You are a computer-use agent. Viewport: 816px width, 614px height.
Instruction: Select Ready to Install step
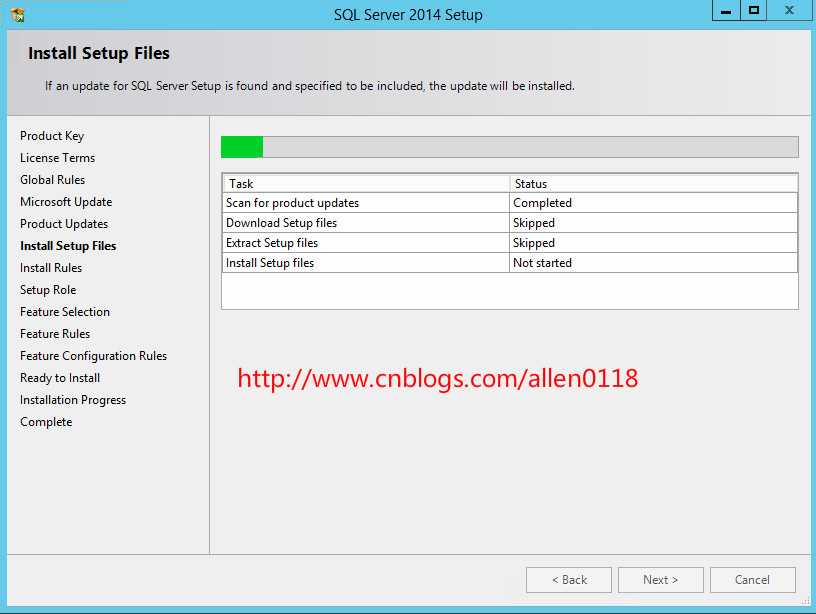click(x=60, y=378)
